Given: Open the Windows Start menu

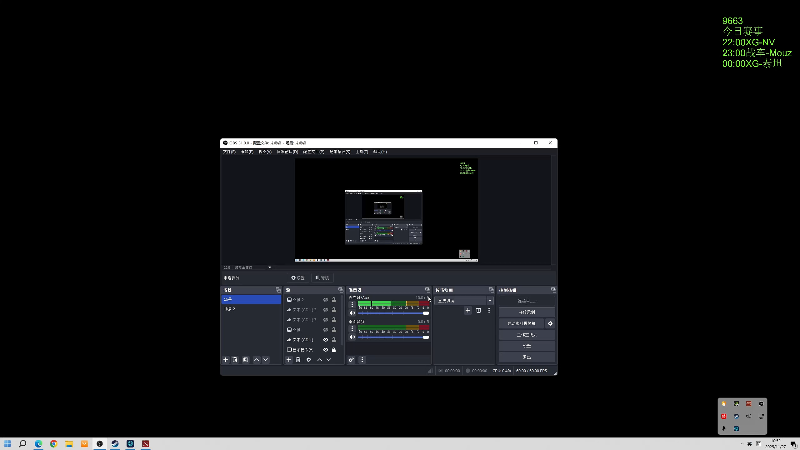Looking at the screenshot, I should [x=7, y=444].
